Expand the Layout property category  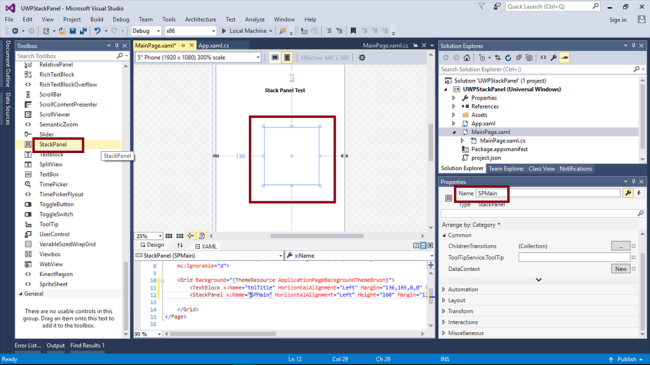tap(456, 300)
